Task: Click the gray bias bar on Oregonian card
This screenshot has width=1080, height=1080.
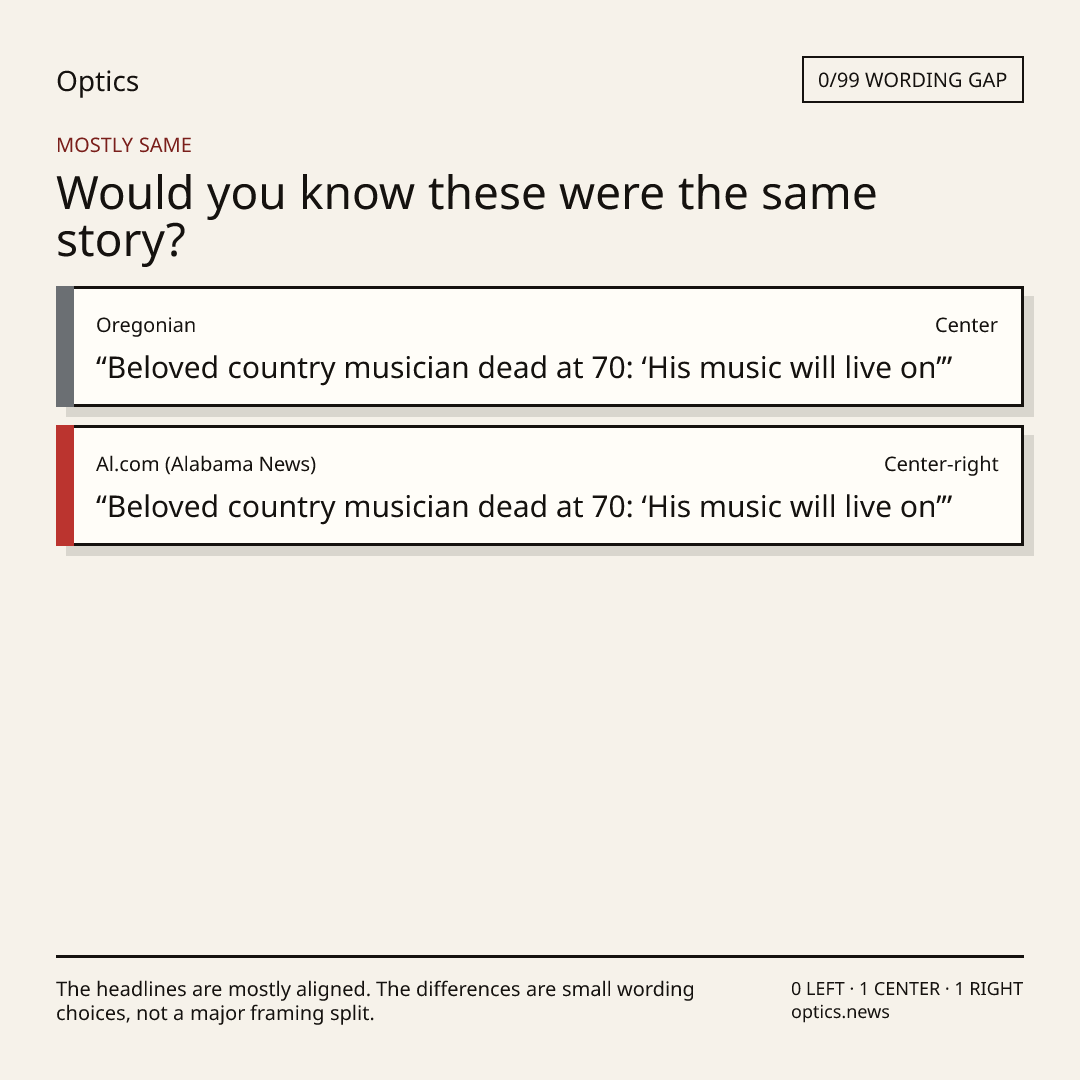Action: pos(65,346)
